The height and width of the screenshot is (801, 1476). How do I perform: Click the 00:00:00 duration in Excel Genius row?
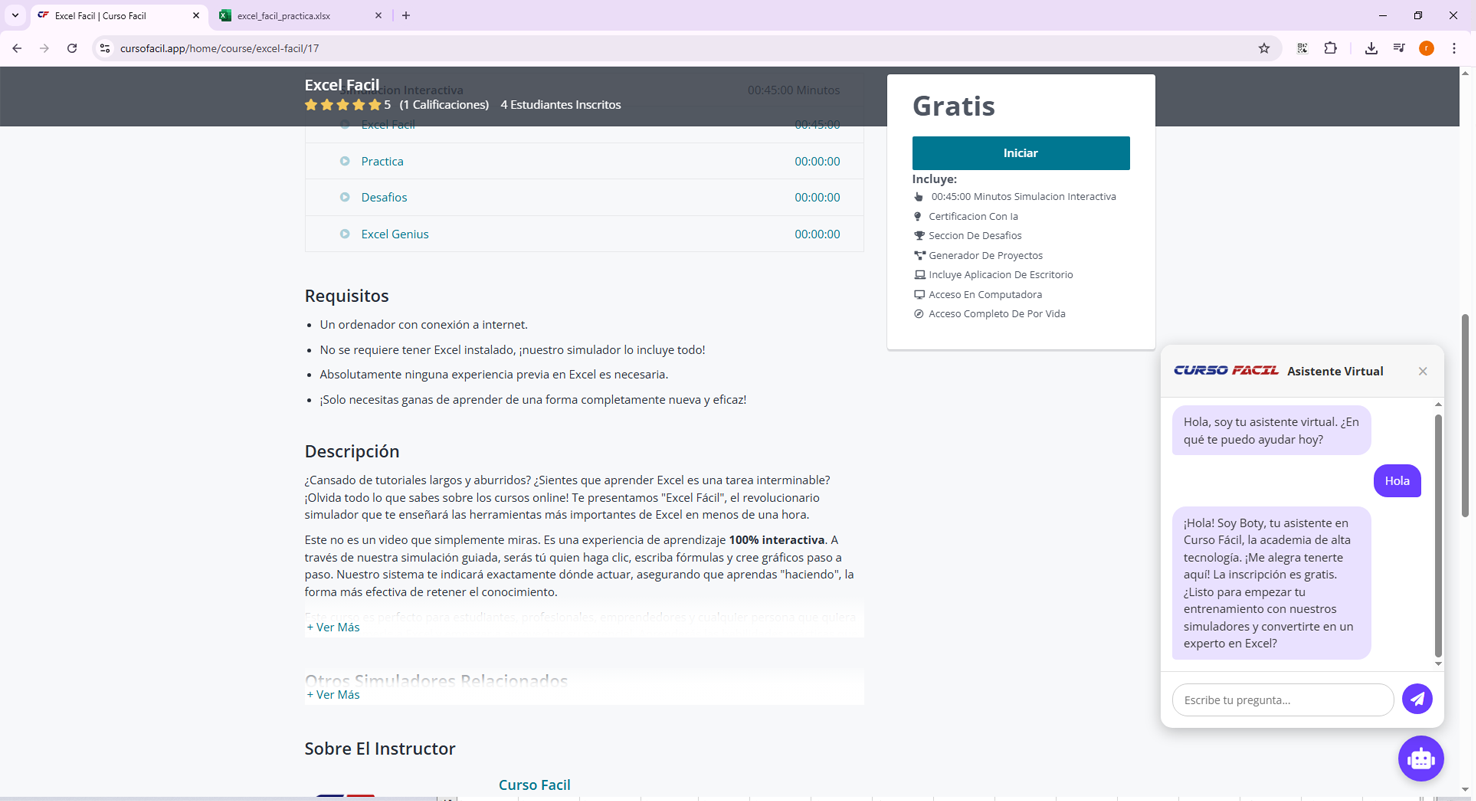(x=817, y=234)
